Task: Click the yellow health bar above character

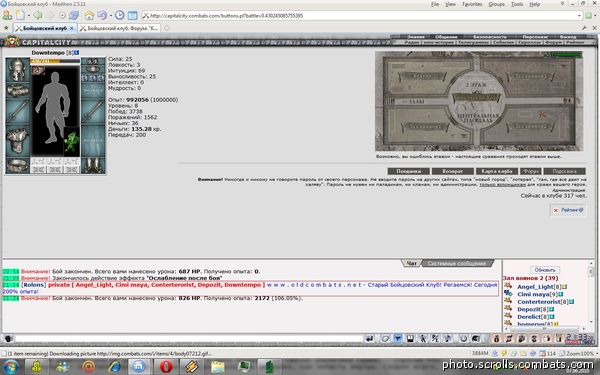Action: pyautogui.click(x=55, y=61)
